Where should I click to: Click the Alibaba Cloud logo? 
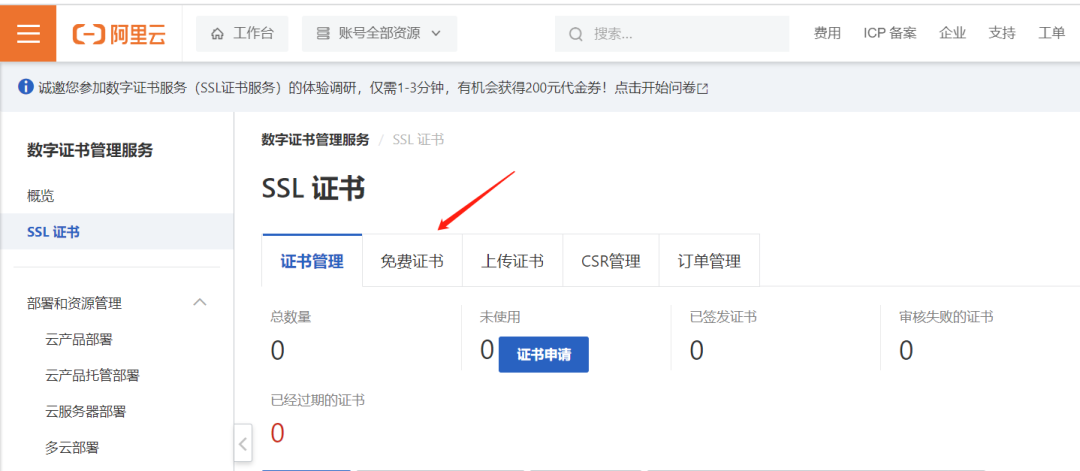(x=119, y=34)
